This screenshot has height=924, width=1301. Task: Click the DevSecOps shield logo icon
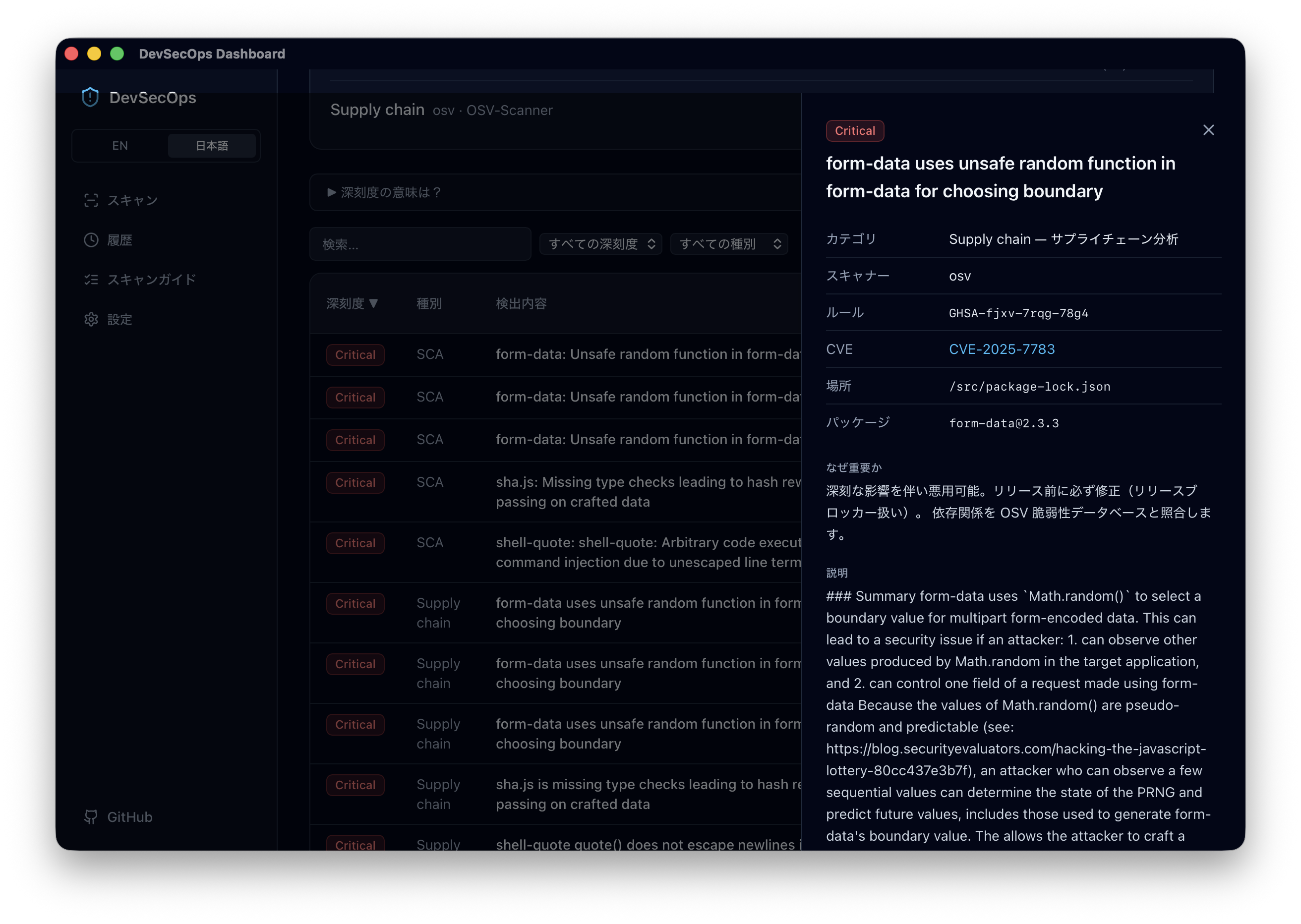tap(90, 97)
